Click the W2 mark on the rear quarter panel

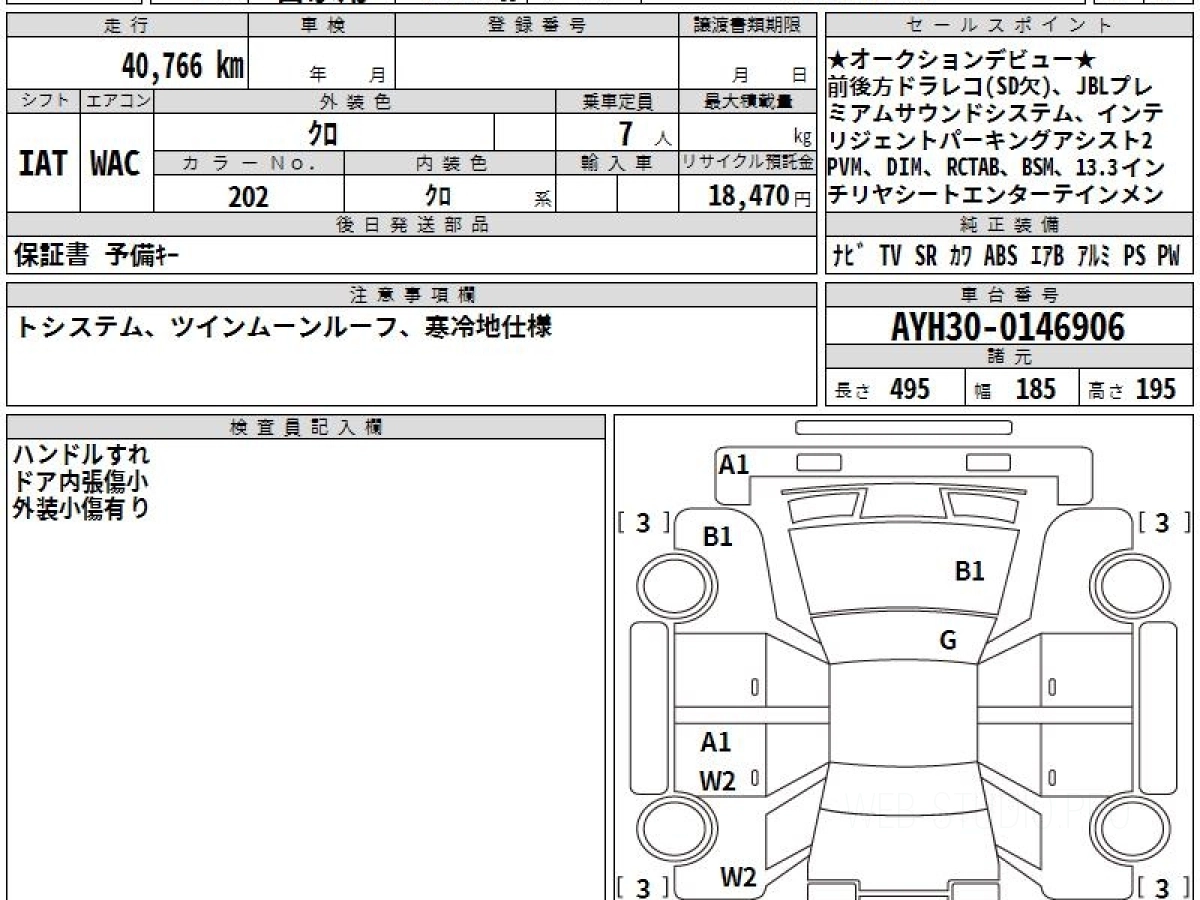[738, 878]
